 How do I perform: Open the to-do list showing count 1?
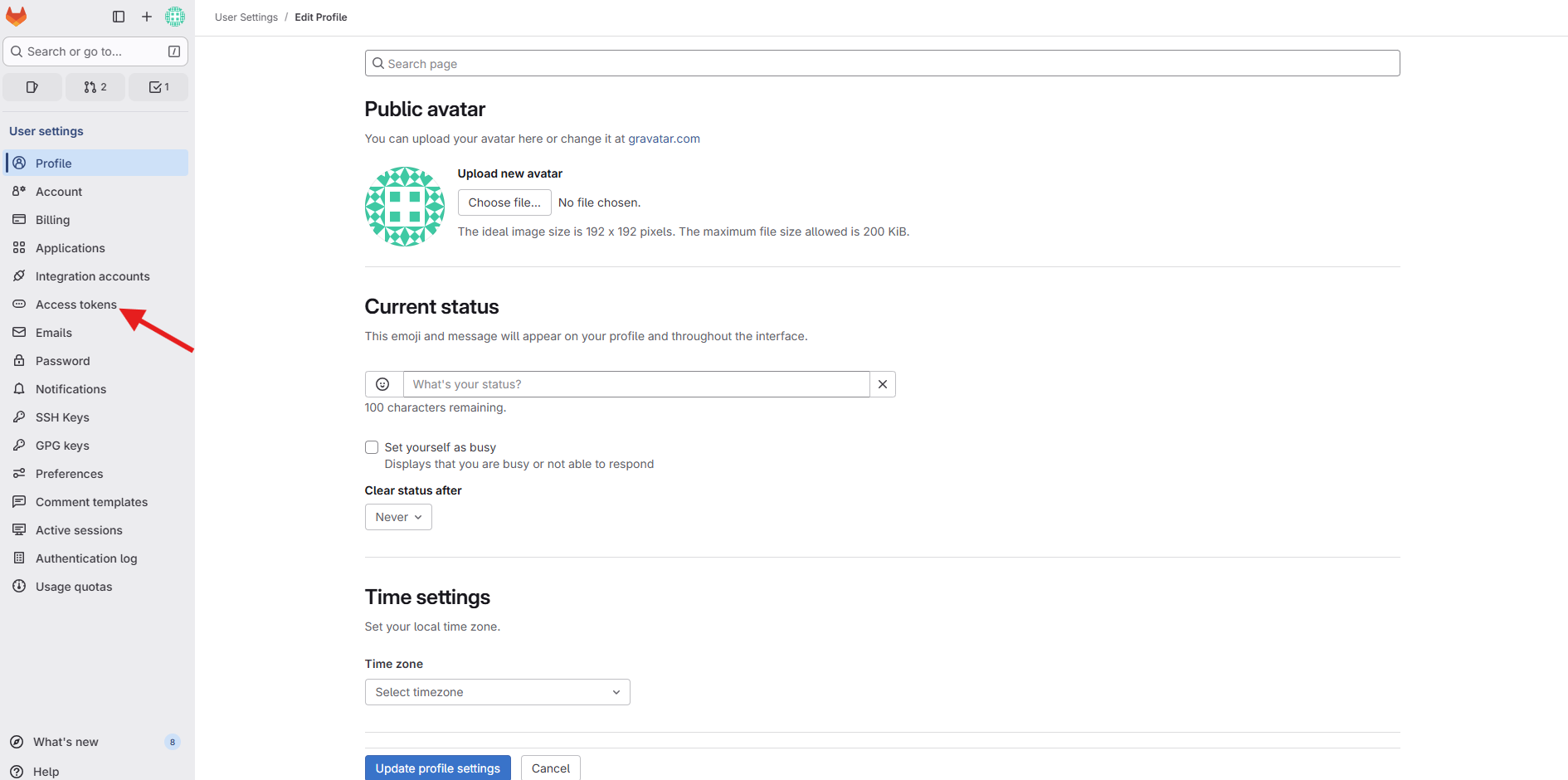click(x=158, y=86)
